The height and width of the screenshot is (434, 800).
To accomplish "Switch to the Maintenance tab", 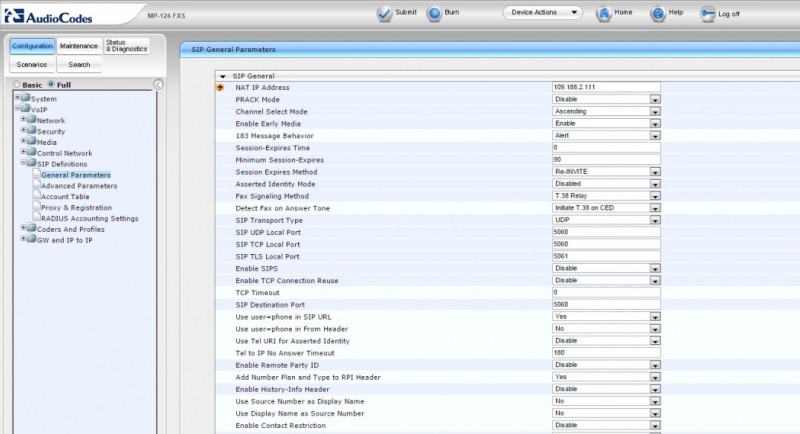I will (x=79, y=46).
